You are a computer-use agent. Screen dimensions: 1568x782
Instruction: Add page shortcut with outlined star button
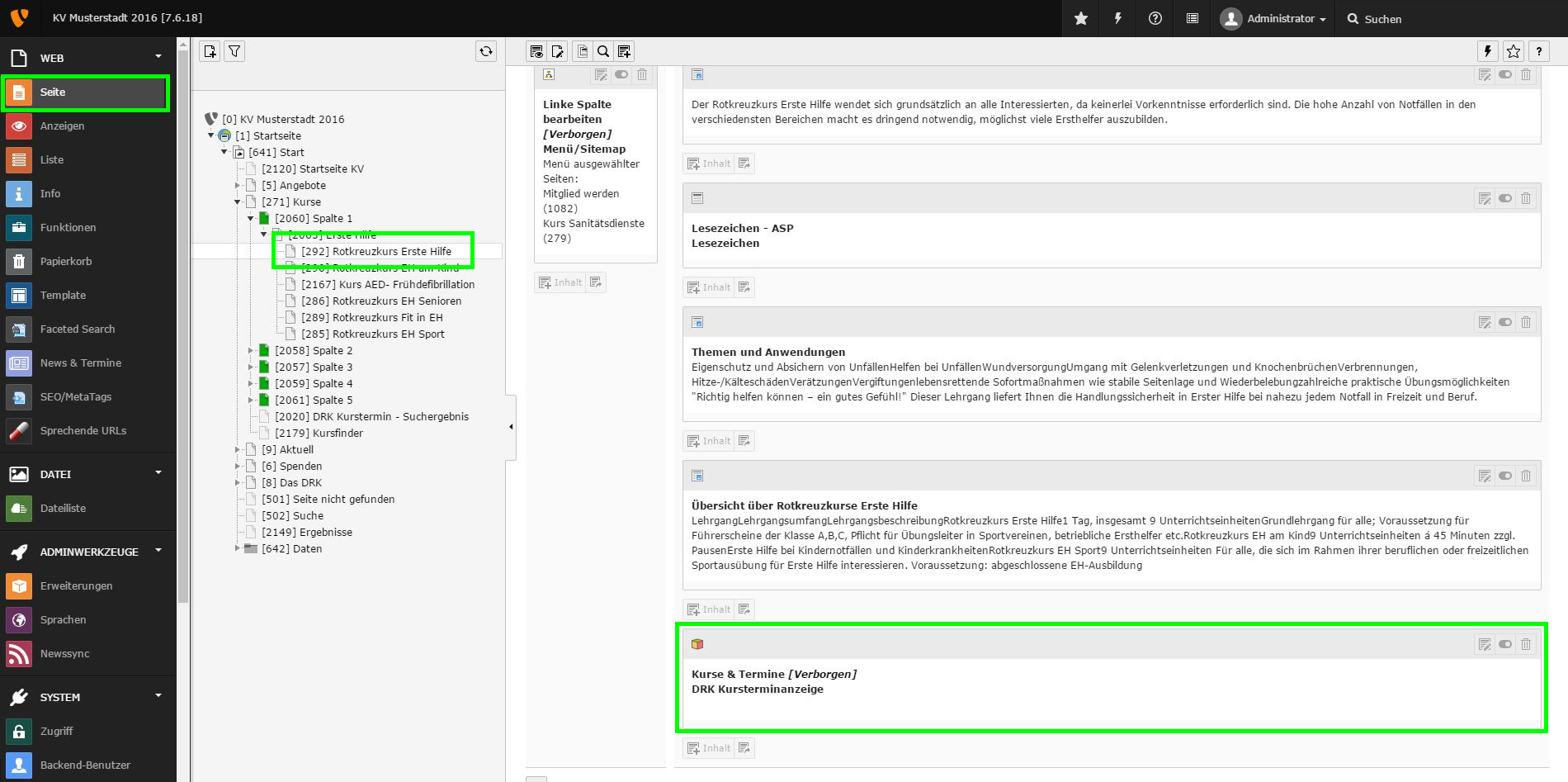click(x=1514, y=51)
